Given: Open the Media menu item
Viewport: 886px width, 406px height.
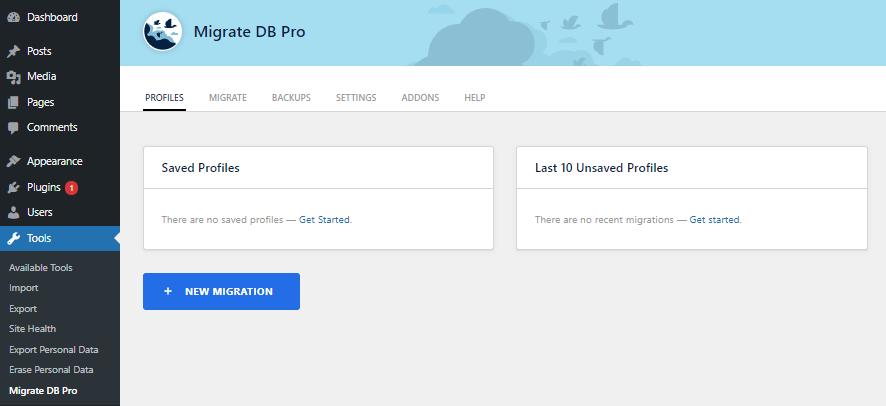Looking at the screenshot, I should pos(60,77).
